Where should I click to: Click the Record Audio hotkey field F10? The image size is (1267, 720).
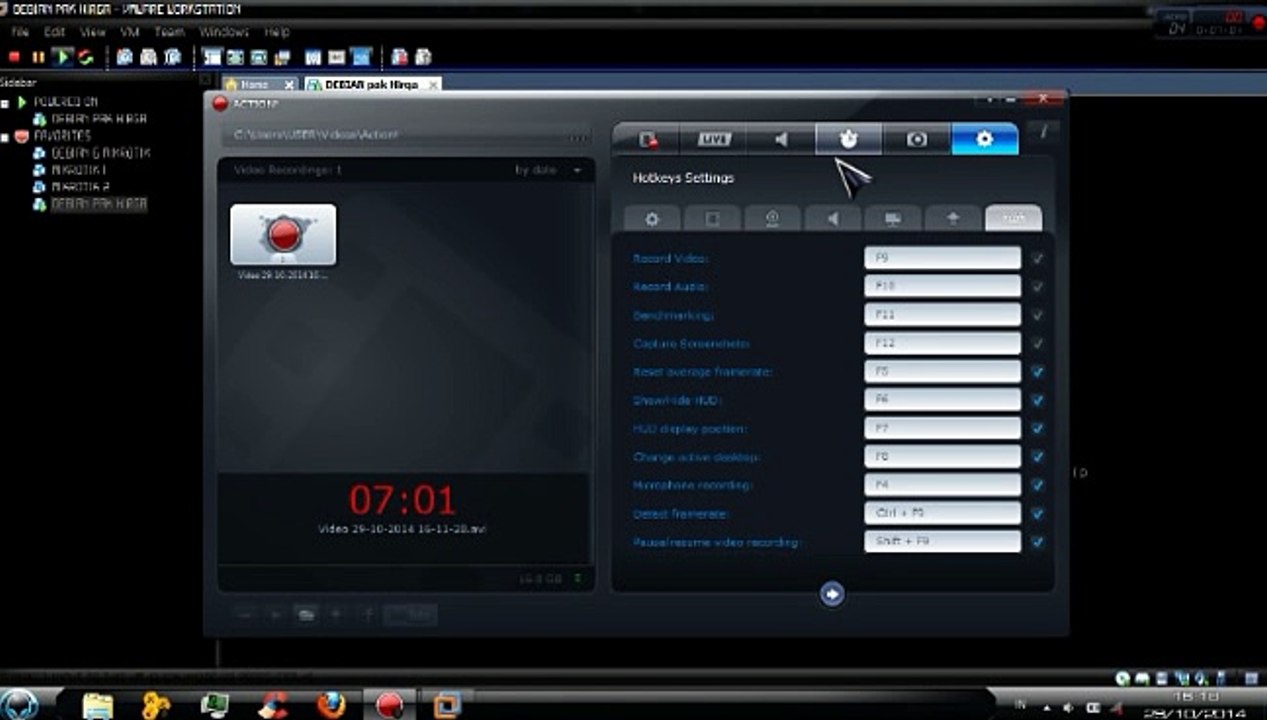point(942,286)
